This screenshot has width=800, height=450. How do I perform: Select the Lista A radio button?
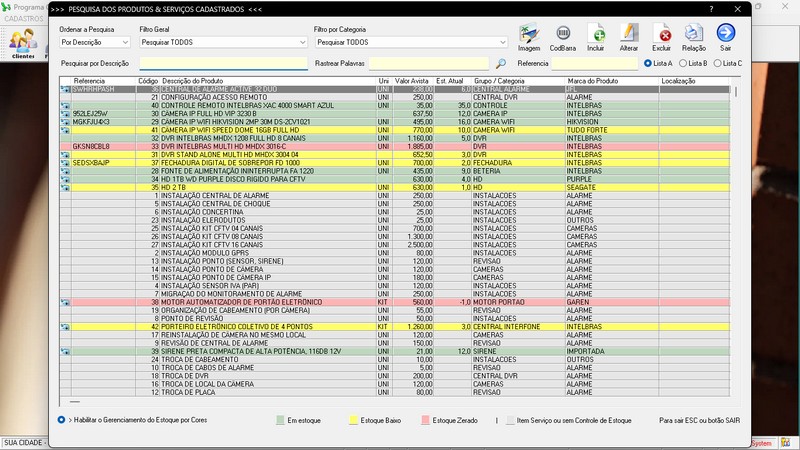[648, 63]
